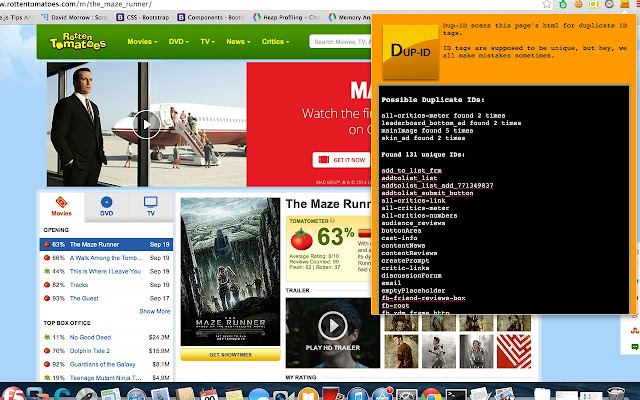
Task: Click the multicolor ring extension icon
Action: 609,4
